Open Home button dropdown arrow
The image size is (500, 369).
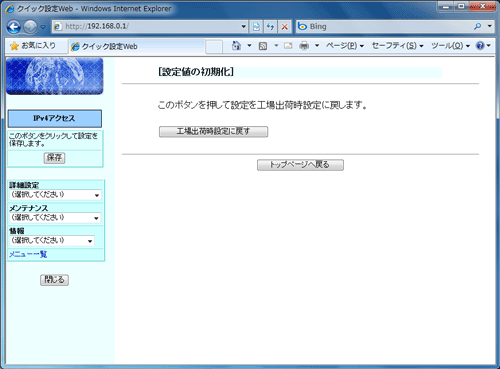tap(249, 46)
